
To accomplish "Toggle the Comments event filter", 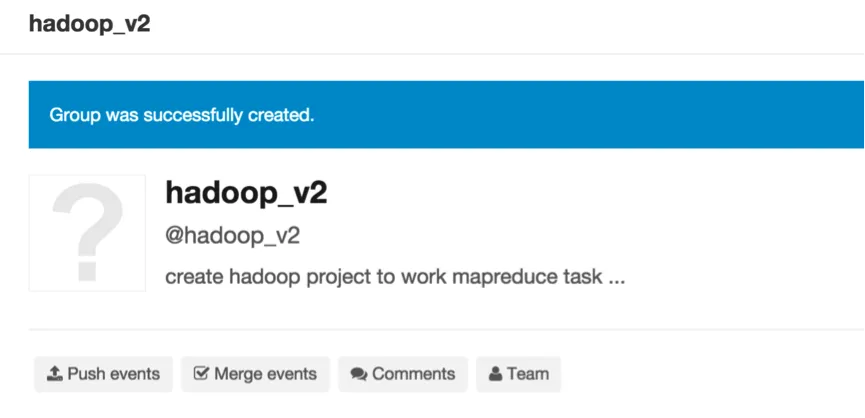I will click(403, 374).
